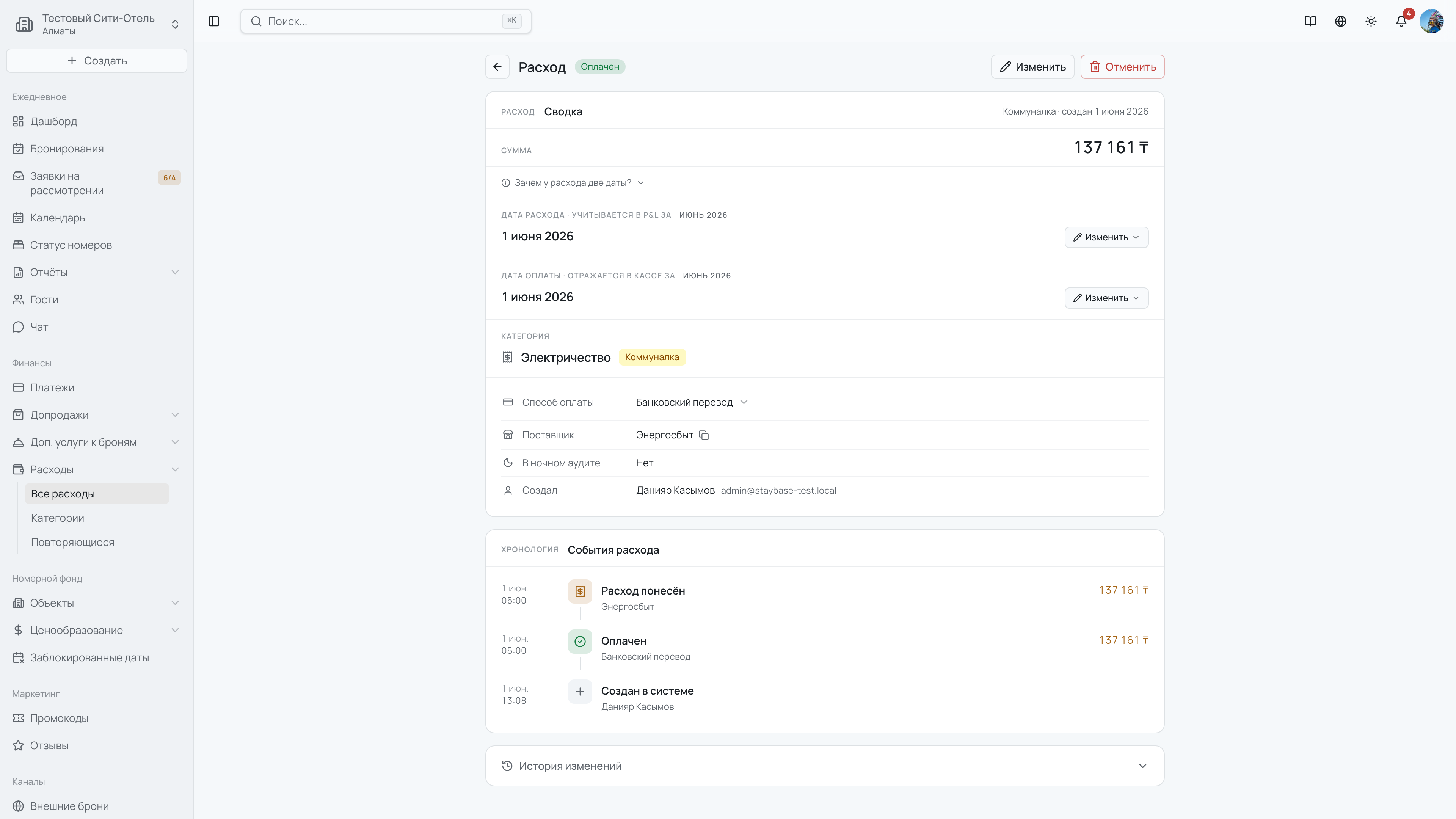This screenshot has height=819, width=1456.
Task: Open the notifications bell
Action: (x=1401, y=21)
